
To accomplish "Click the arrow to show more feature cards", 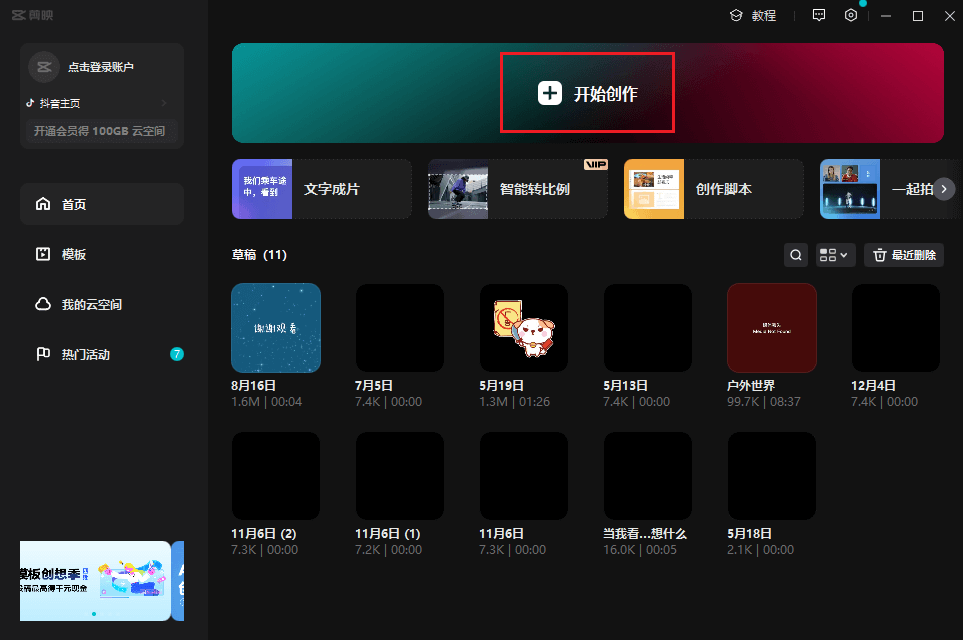I will coord(946,188).
